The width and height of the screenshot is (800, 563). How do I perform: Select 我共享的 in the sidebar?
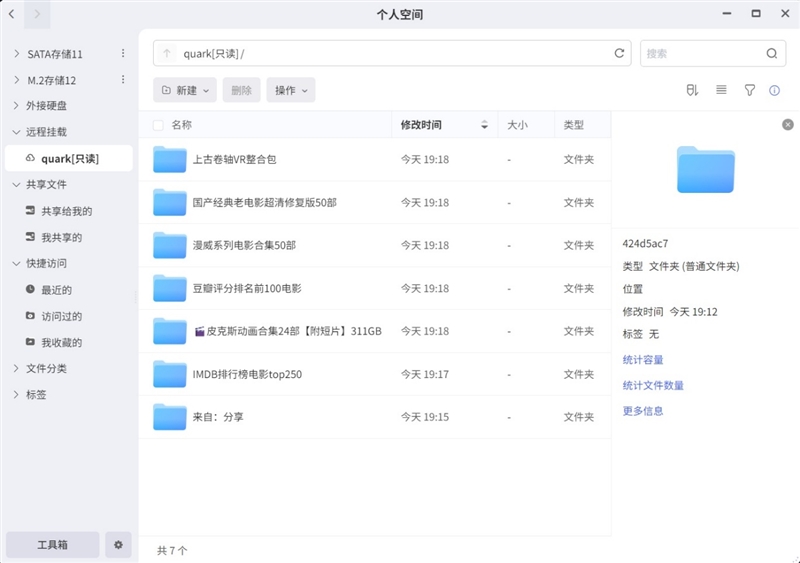[61, 238]
